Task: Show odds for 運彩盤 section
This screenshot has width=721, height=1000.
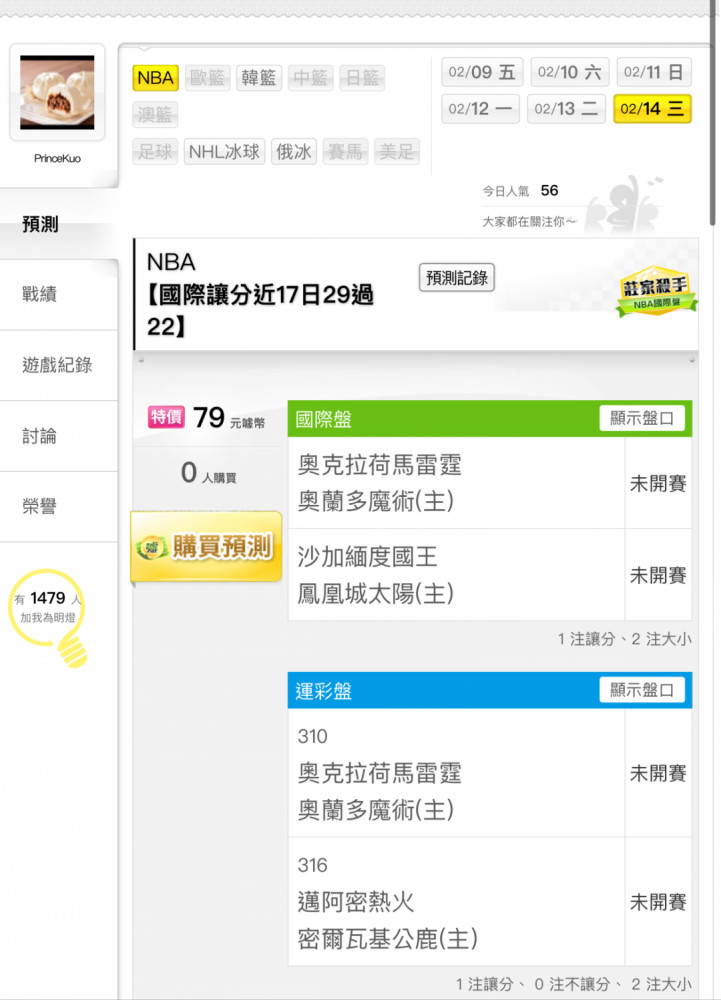Action: [642, 690]
